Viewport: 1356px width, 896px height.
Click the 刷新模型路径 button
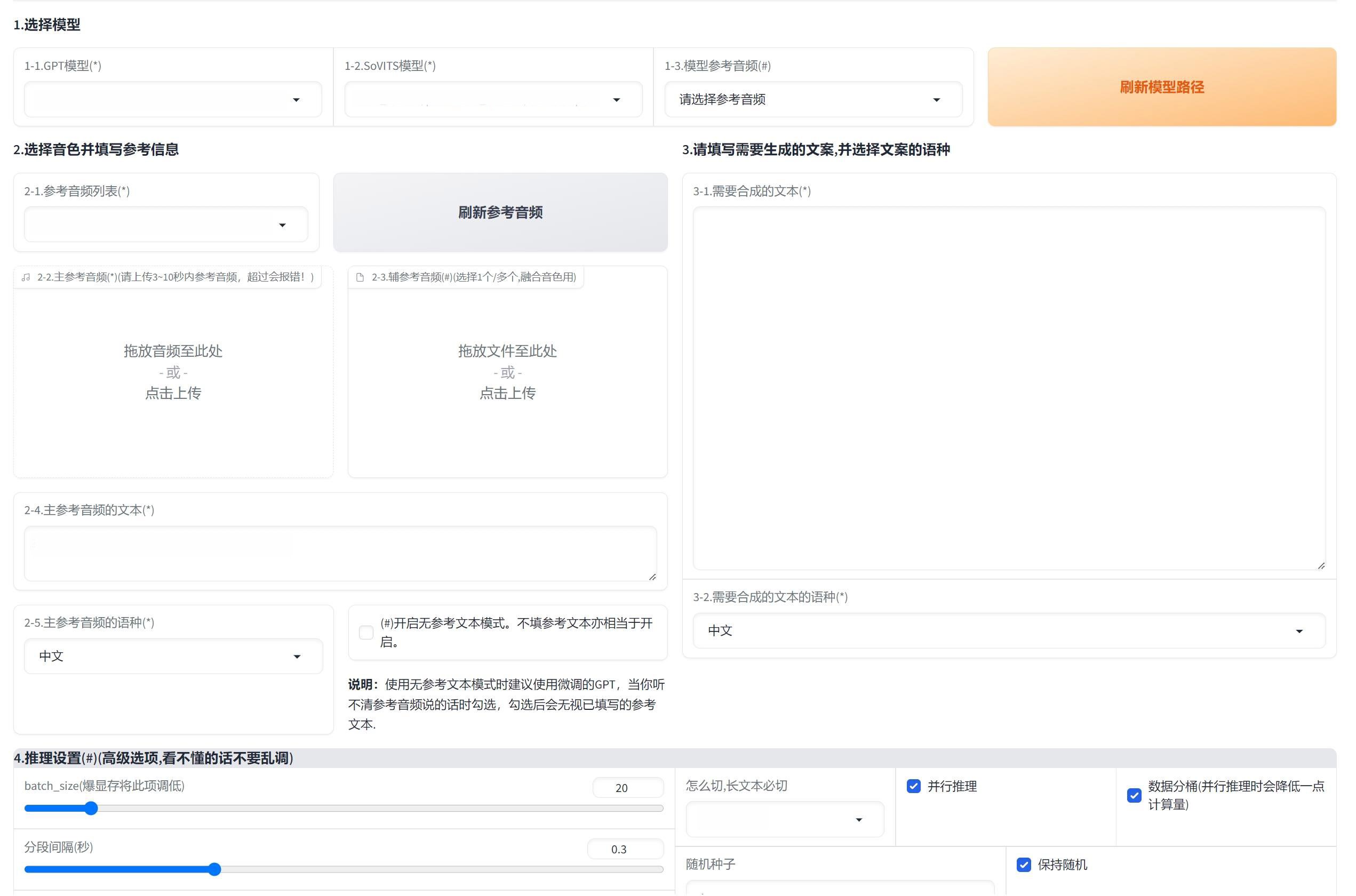[1161, 87]
